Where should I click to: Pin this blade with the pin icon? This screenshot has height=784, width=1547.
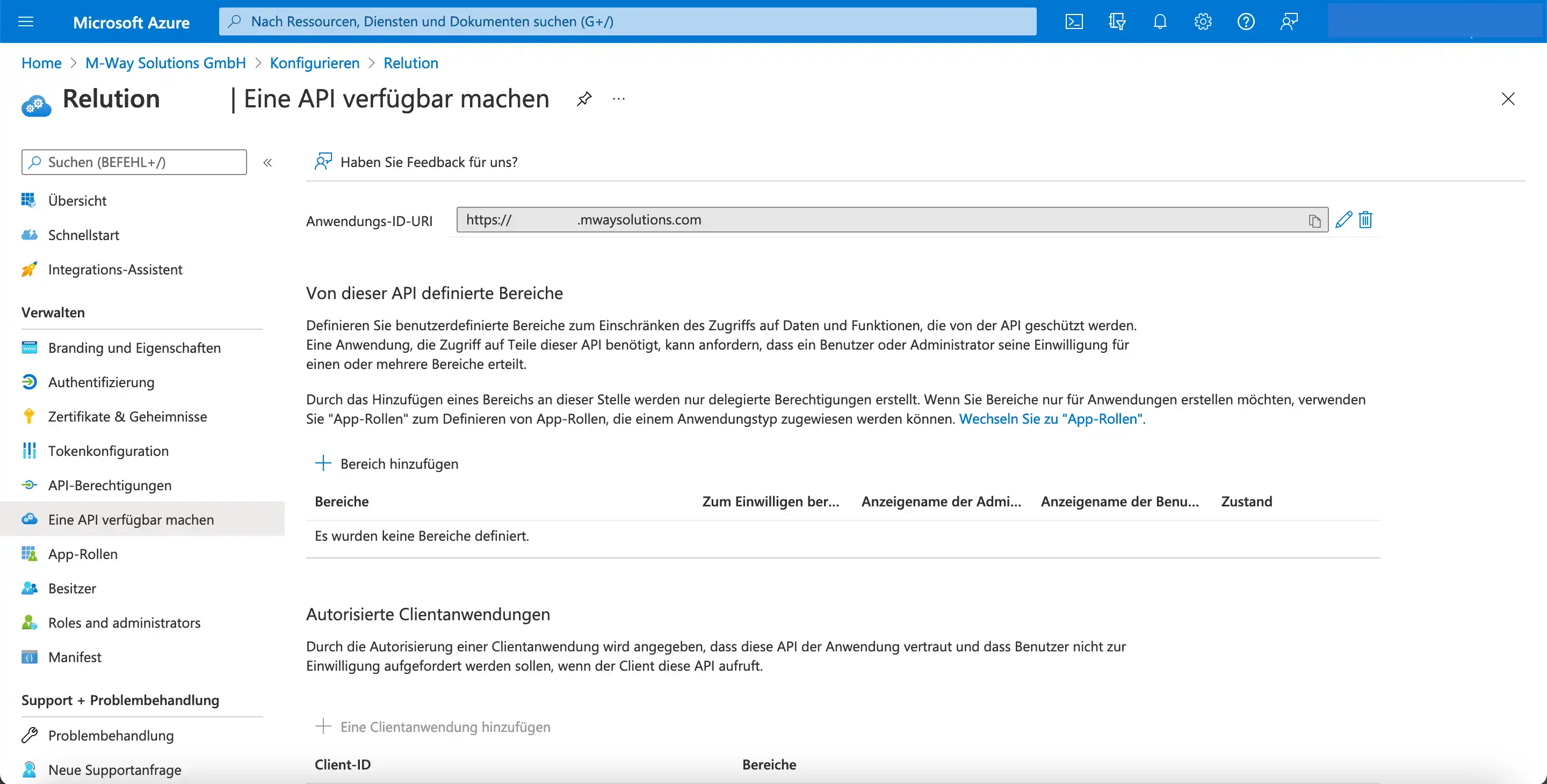pyautogui.click(x=584, y=99)
